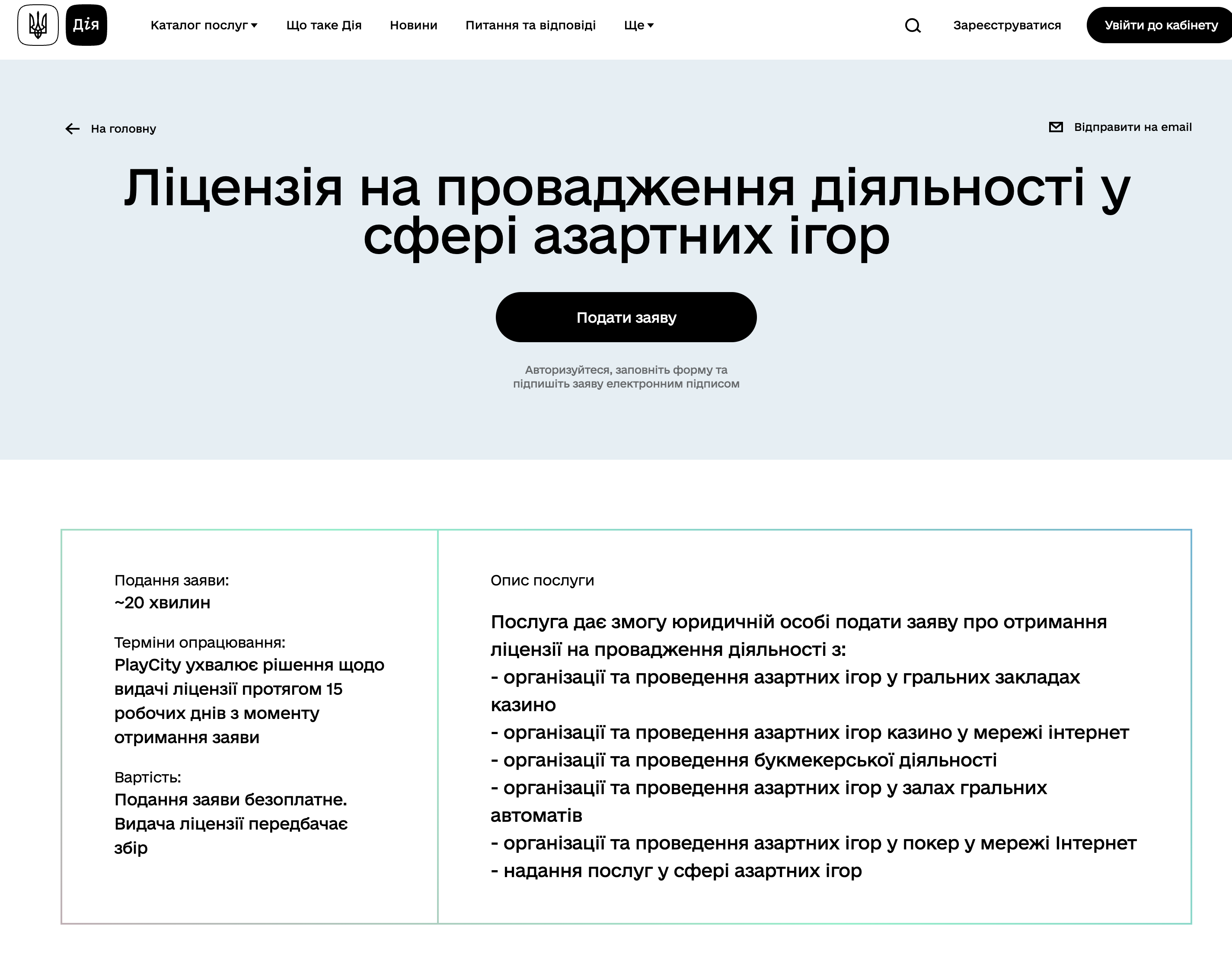Click the букмекерської діяльності list line
This screenshot has width=1232, height=954.
[744, 760]
